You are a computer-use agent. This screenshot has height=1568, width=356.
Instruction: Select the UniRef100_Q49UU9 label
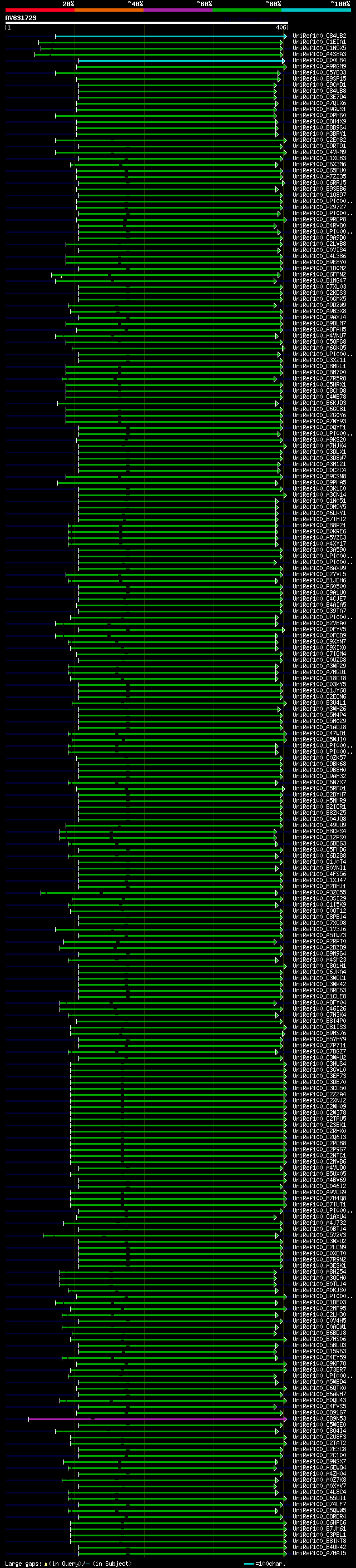click(x=319, y=825)
